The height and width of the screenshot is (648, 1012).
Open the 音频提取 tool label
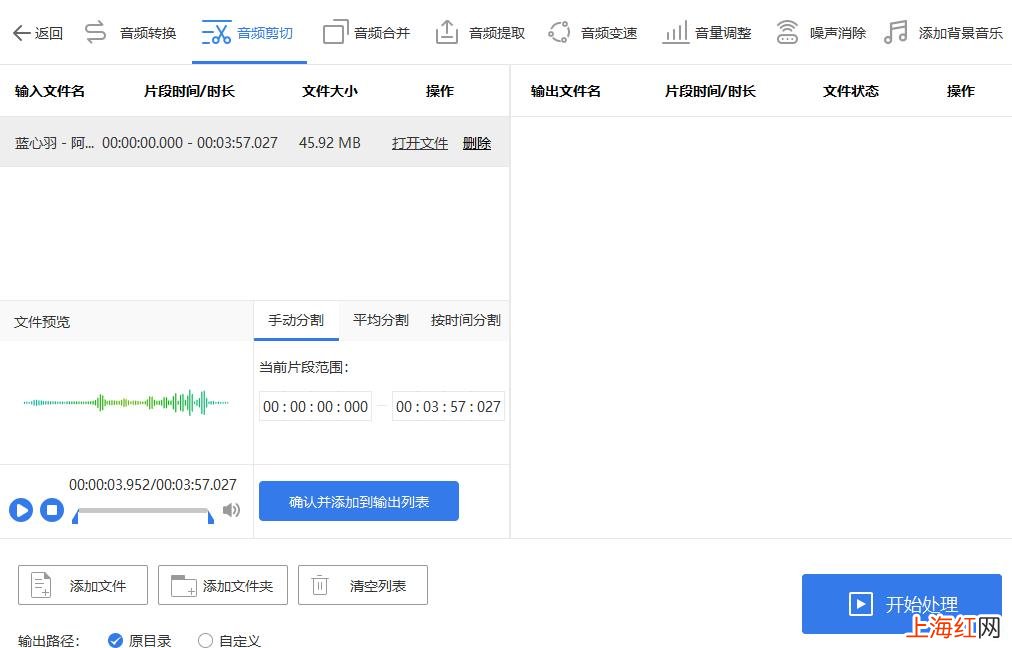[497, 33]
